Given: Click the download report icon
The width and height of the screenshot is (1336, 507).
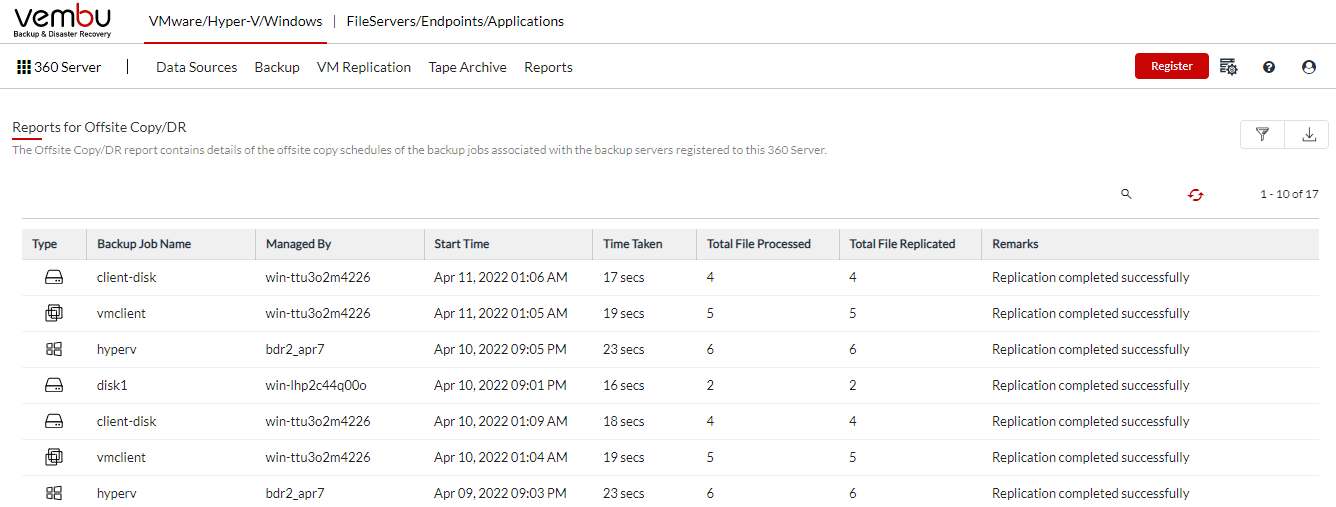Looking at the screenshot, I should [x=1308, y=134].
